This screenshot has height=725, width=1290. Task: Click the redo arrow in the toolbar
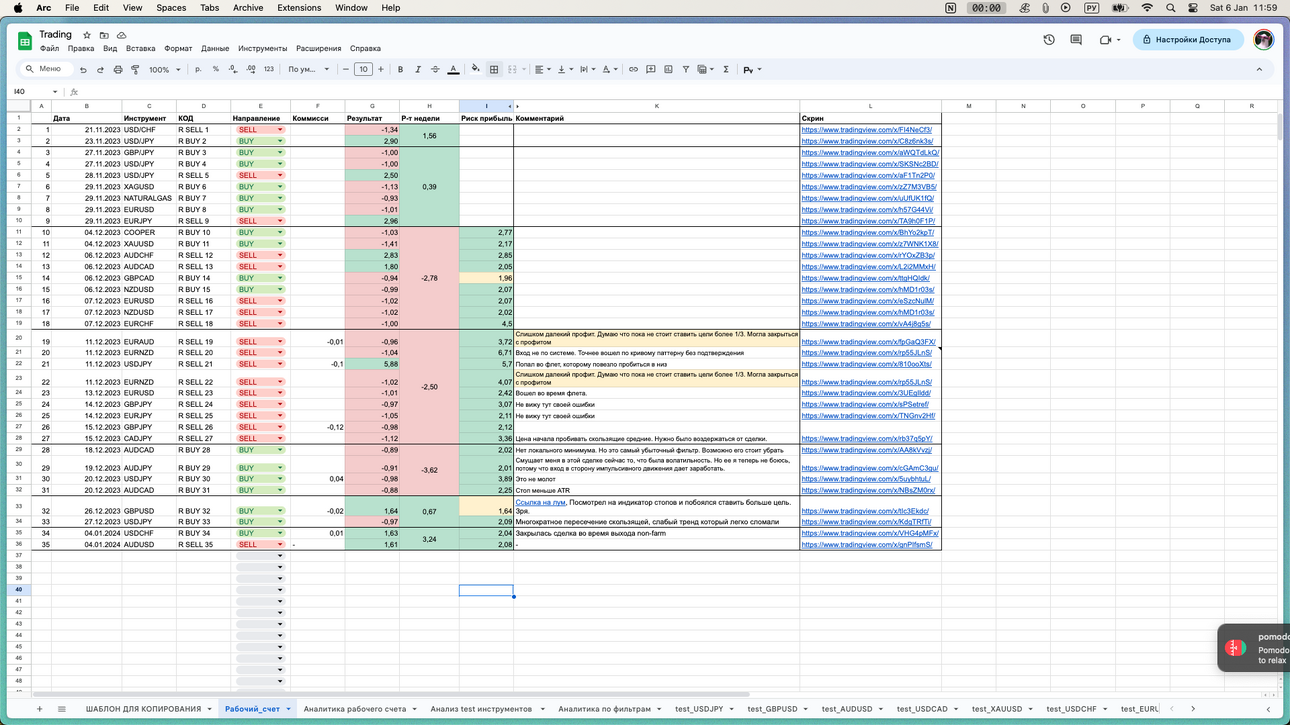click(x=100, y=70)
